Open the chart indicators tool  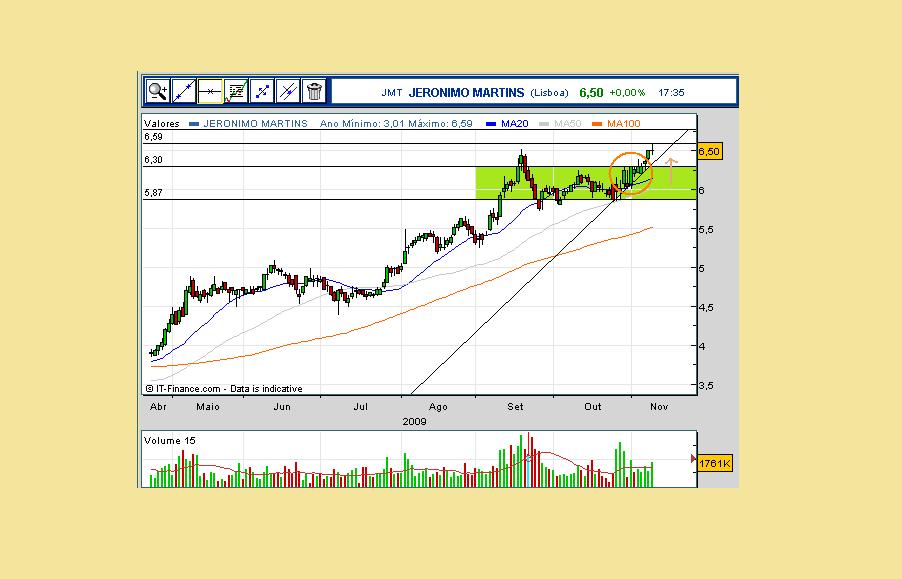click(236, 91)
